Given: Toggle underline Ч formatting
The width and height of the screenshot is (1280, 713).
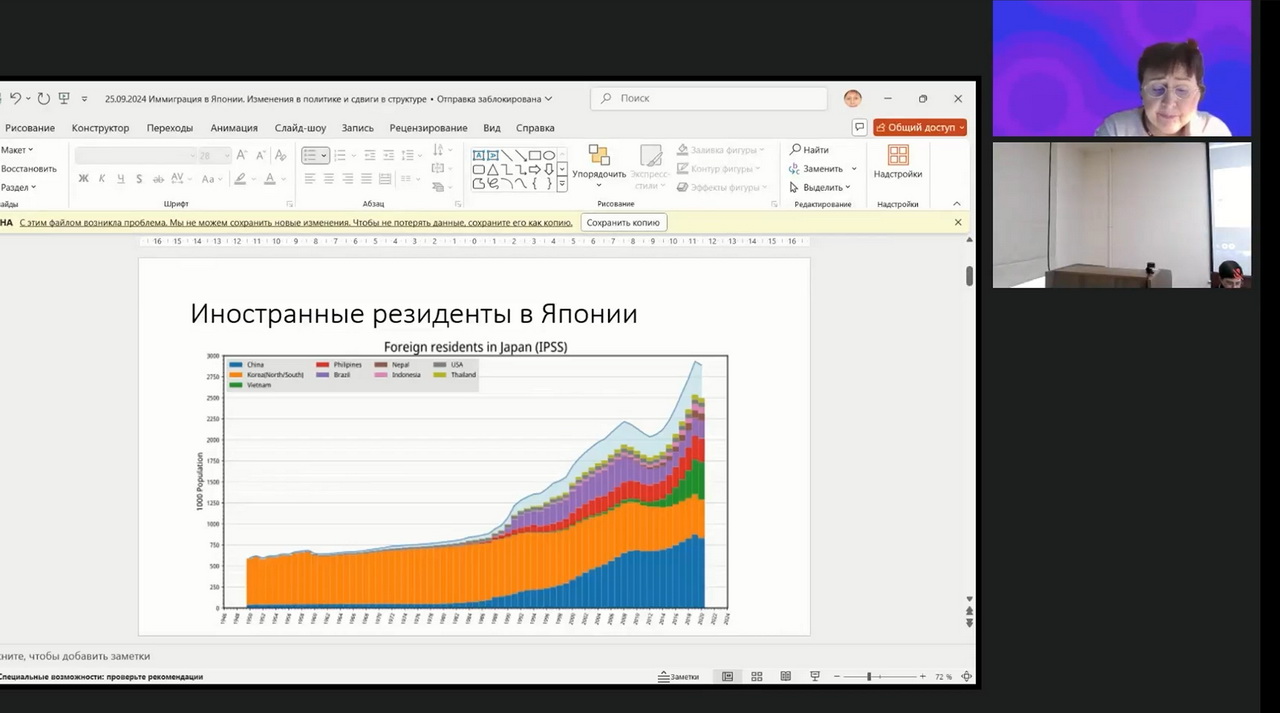Looking at the screenshot, I should point(121,179).
